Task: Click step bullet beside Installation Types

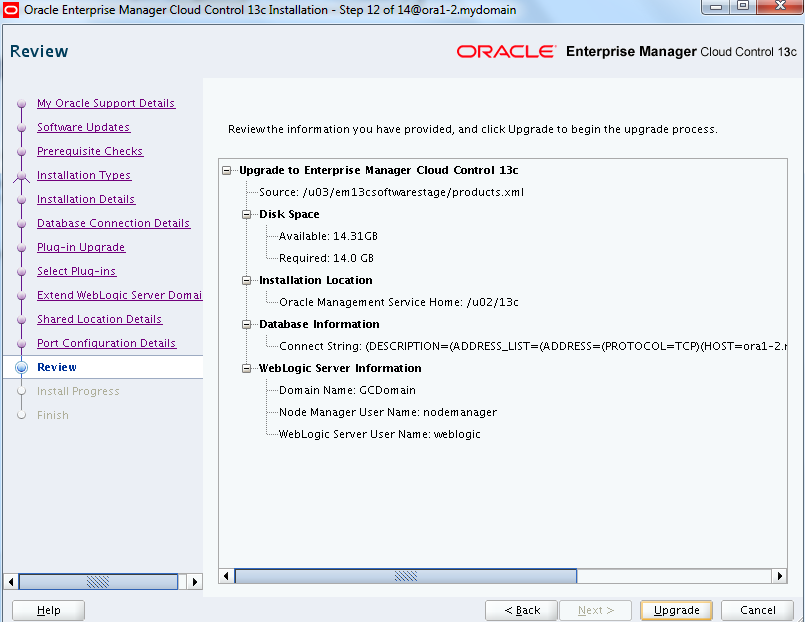Action: click(x=21, y=176)
